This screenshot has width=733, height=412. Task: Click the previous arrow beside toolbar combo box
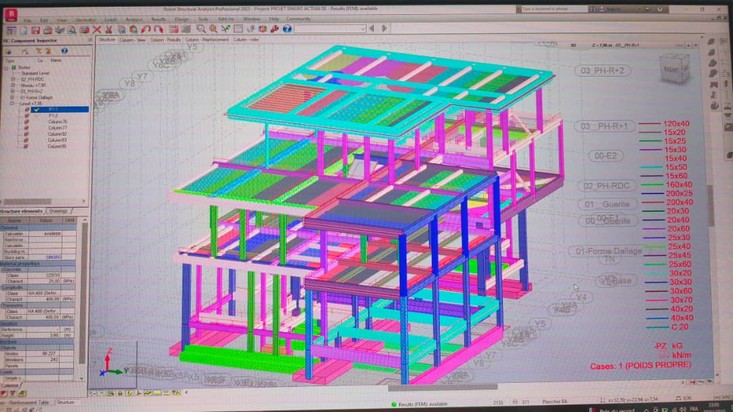click(x=372, y=29)
